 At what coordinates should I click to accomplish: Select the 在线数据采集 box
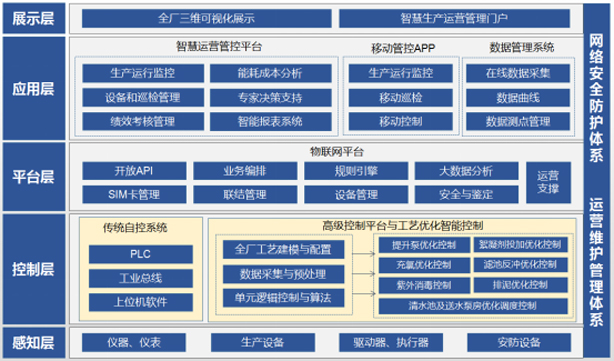(518, 73)
